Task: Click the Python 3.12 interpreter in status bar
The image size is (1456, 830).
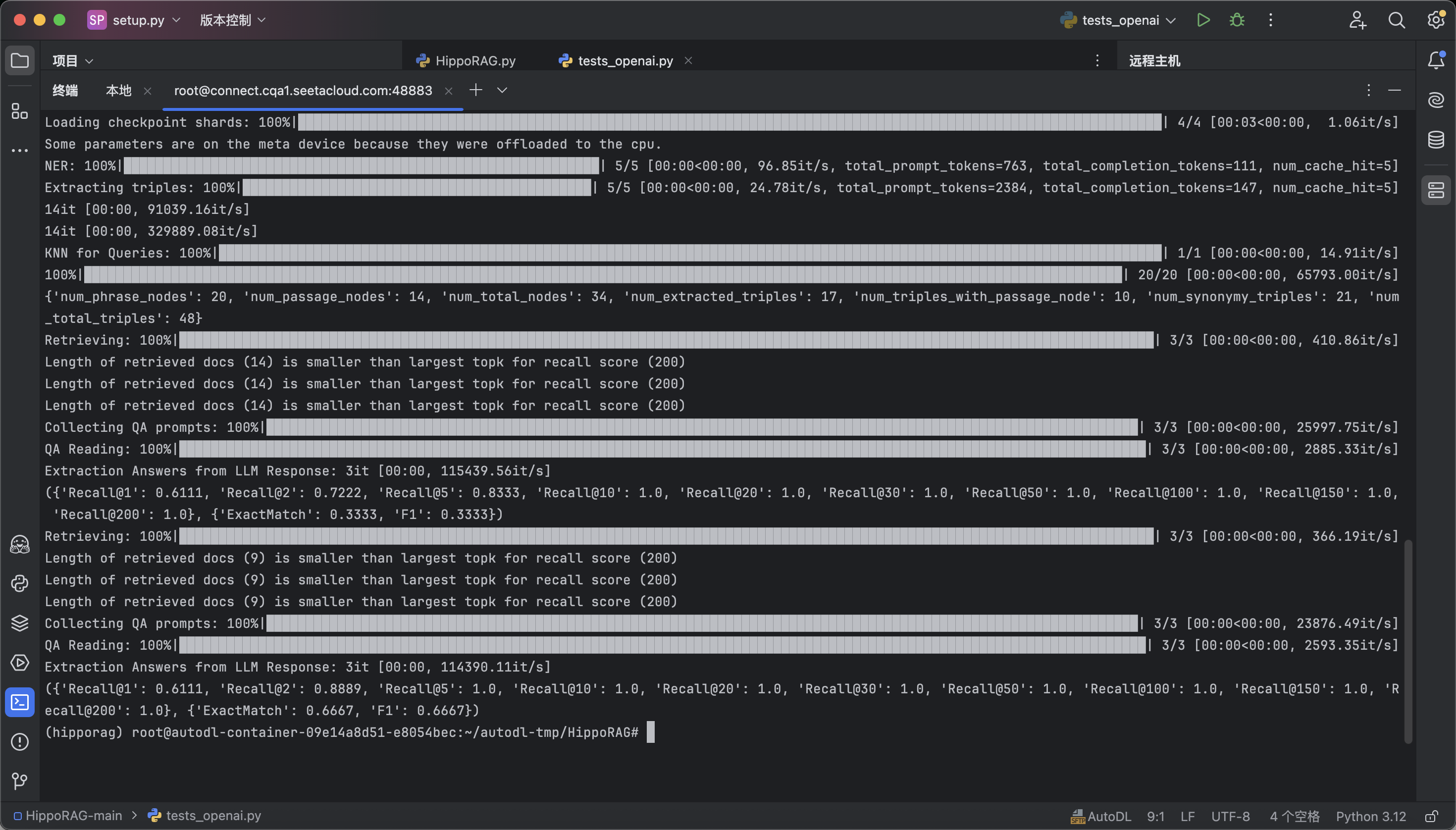Action: pos(1370,816)
